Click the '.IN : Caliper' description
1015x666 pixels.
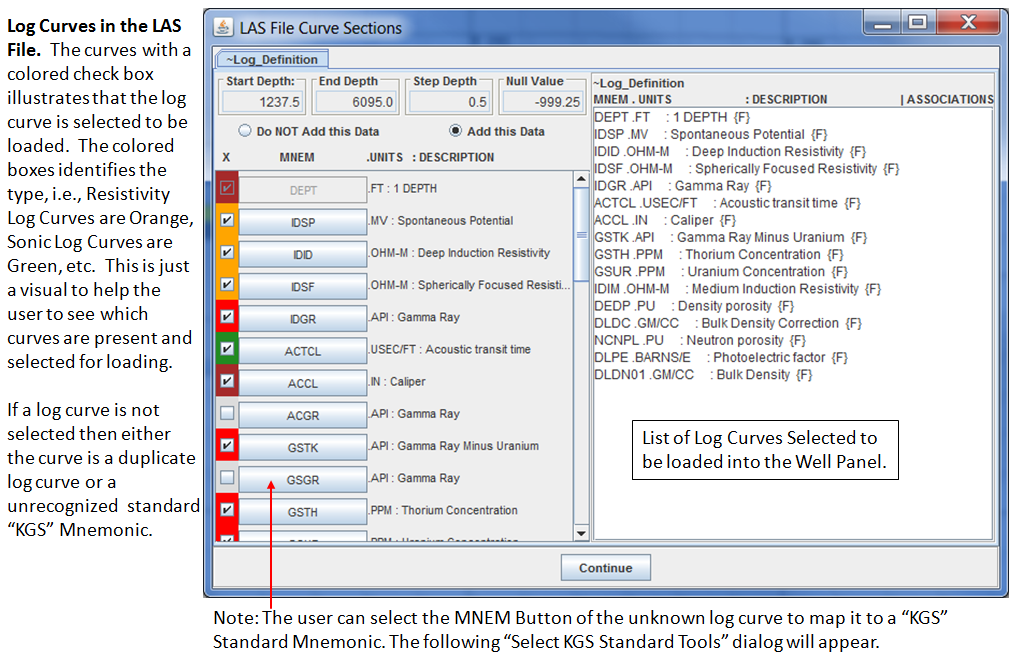pyautogui.click(x=397, y=381)
